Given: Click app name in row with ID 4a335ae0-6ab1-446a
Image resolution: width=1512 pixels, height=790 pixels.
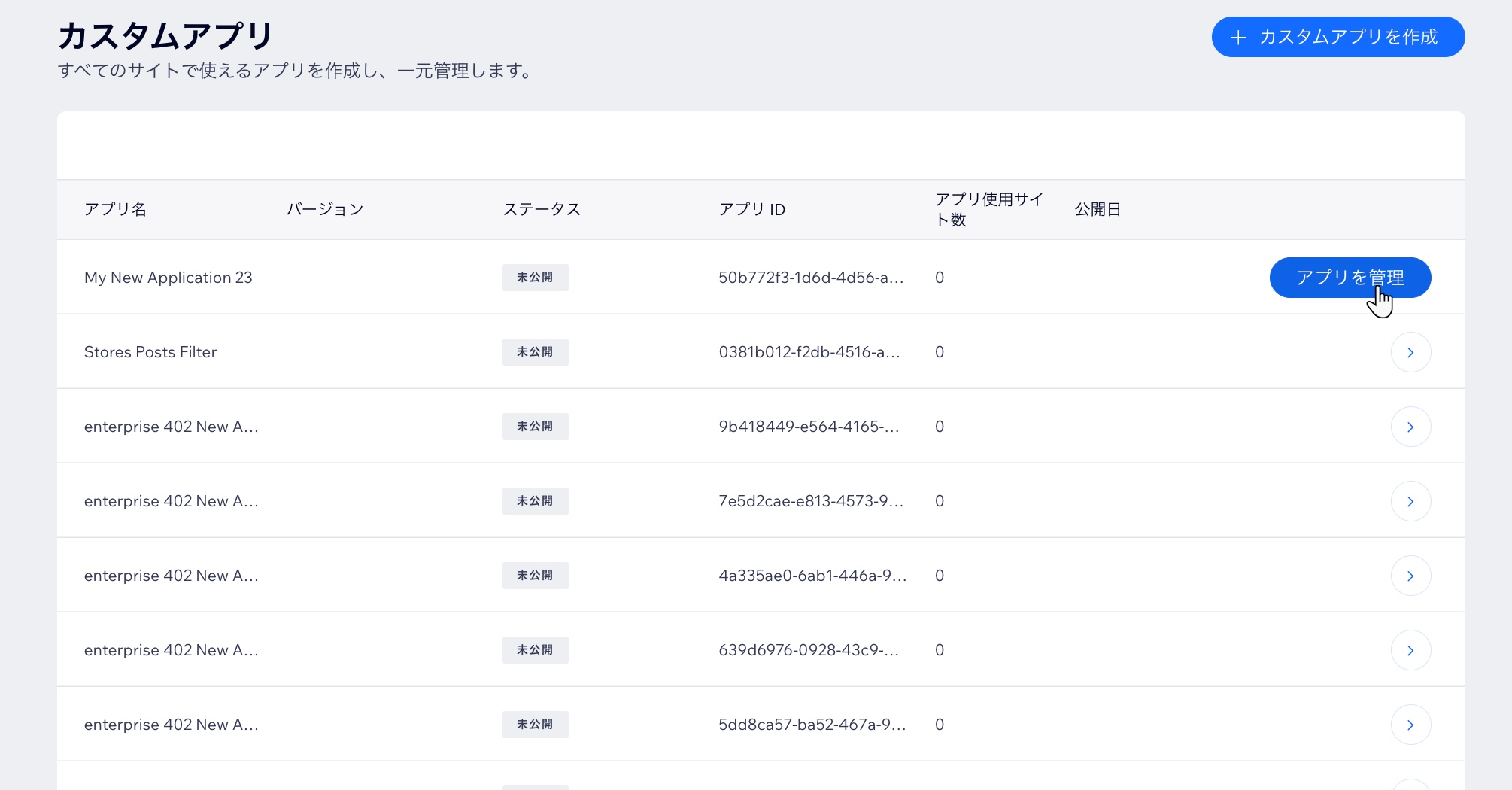Looking at the screenshot, I should (x=172, y=576).
